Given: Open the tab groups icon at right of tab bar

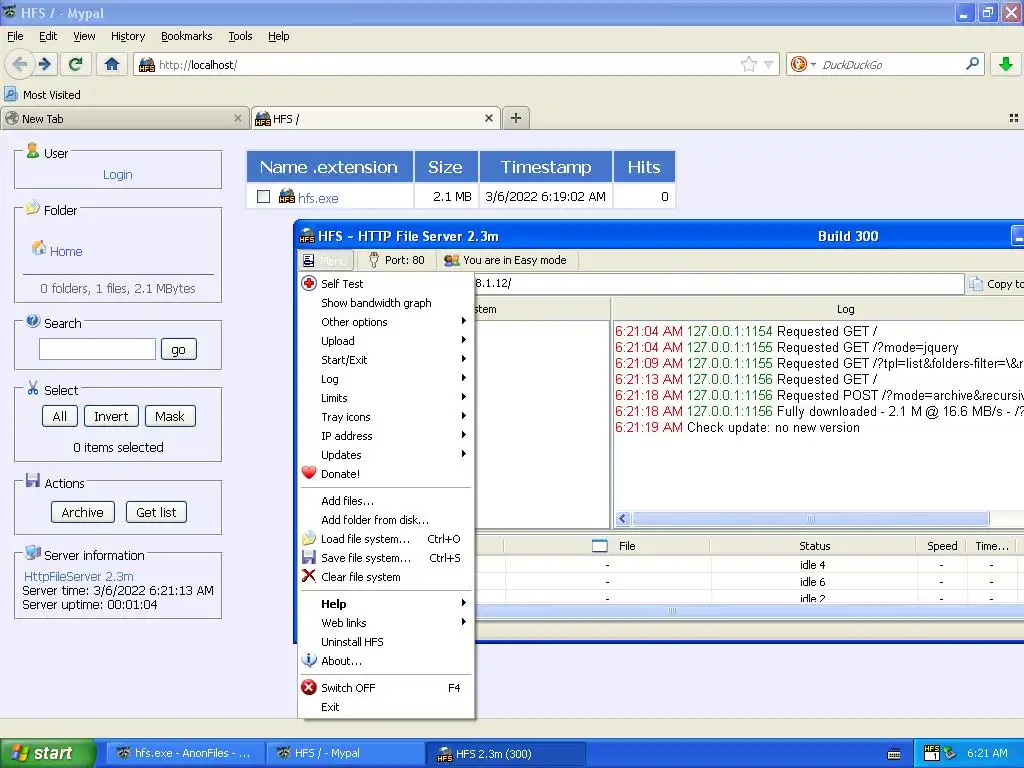Looking at the screenshot, I should coord(1014,118).
